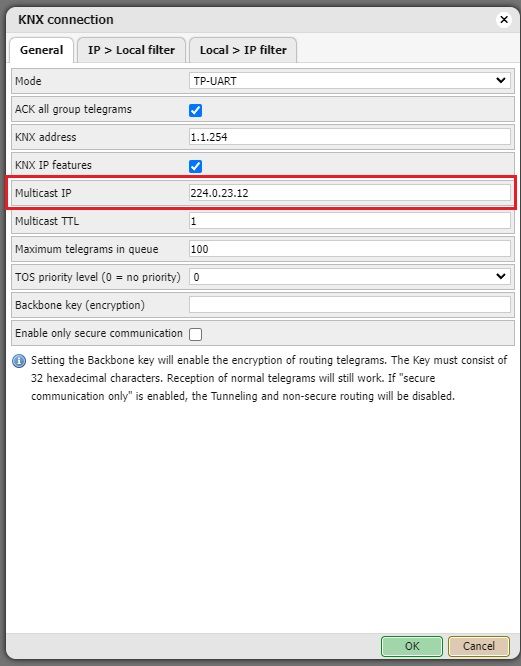Click the Mode dropdown arrow chevron

click(501, 80)
